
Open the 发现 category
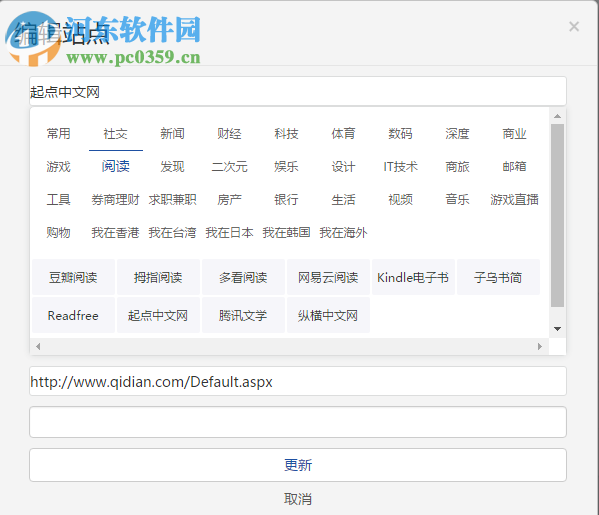172,167
